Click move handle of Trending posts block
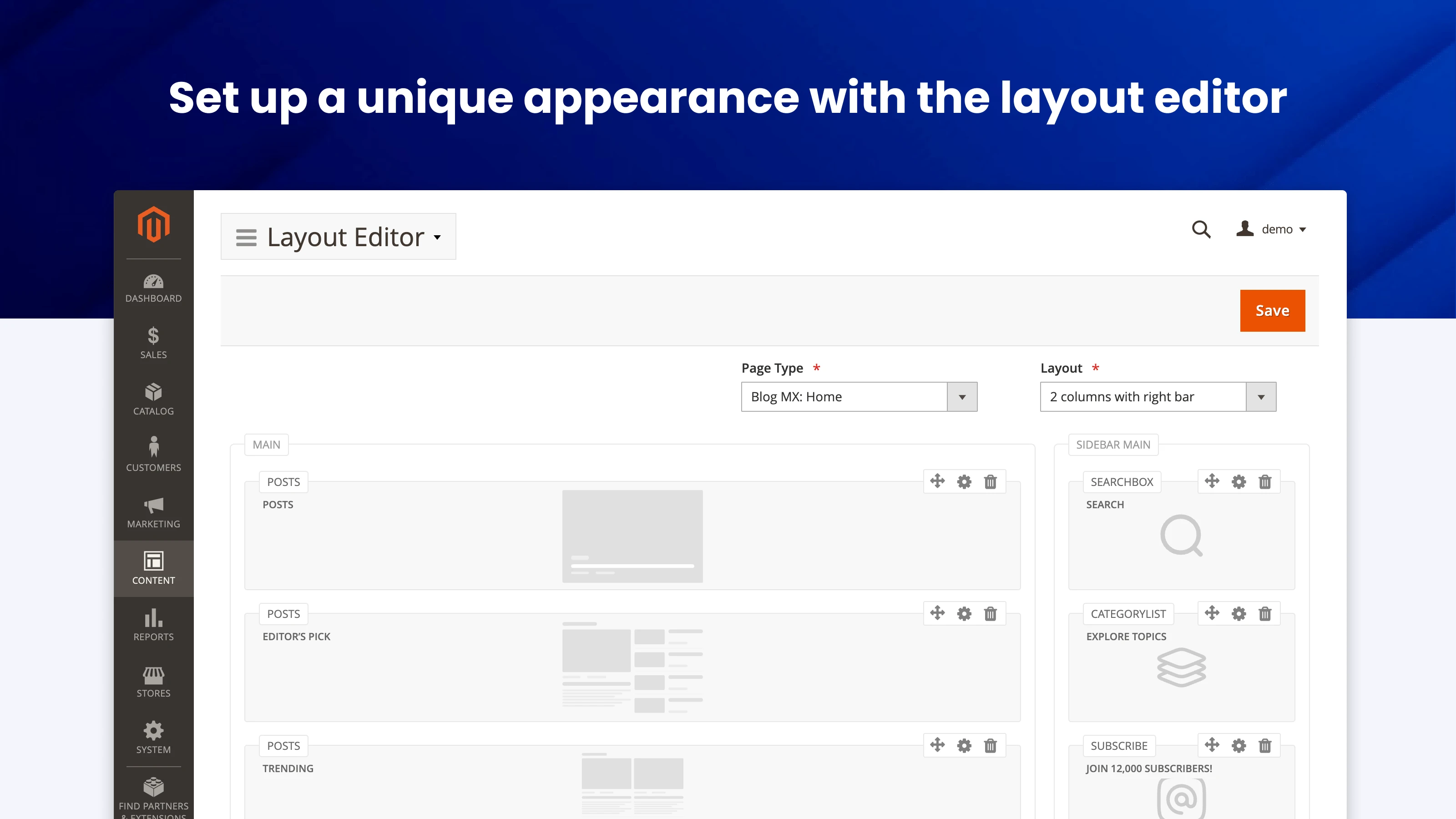Image resolution: width=1456 pixels, height=819 pixels. pos(937,745)
